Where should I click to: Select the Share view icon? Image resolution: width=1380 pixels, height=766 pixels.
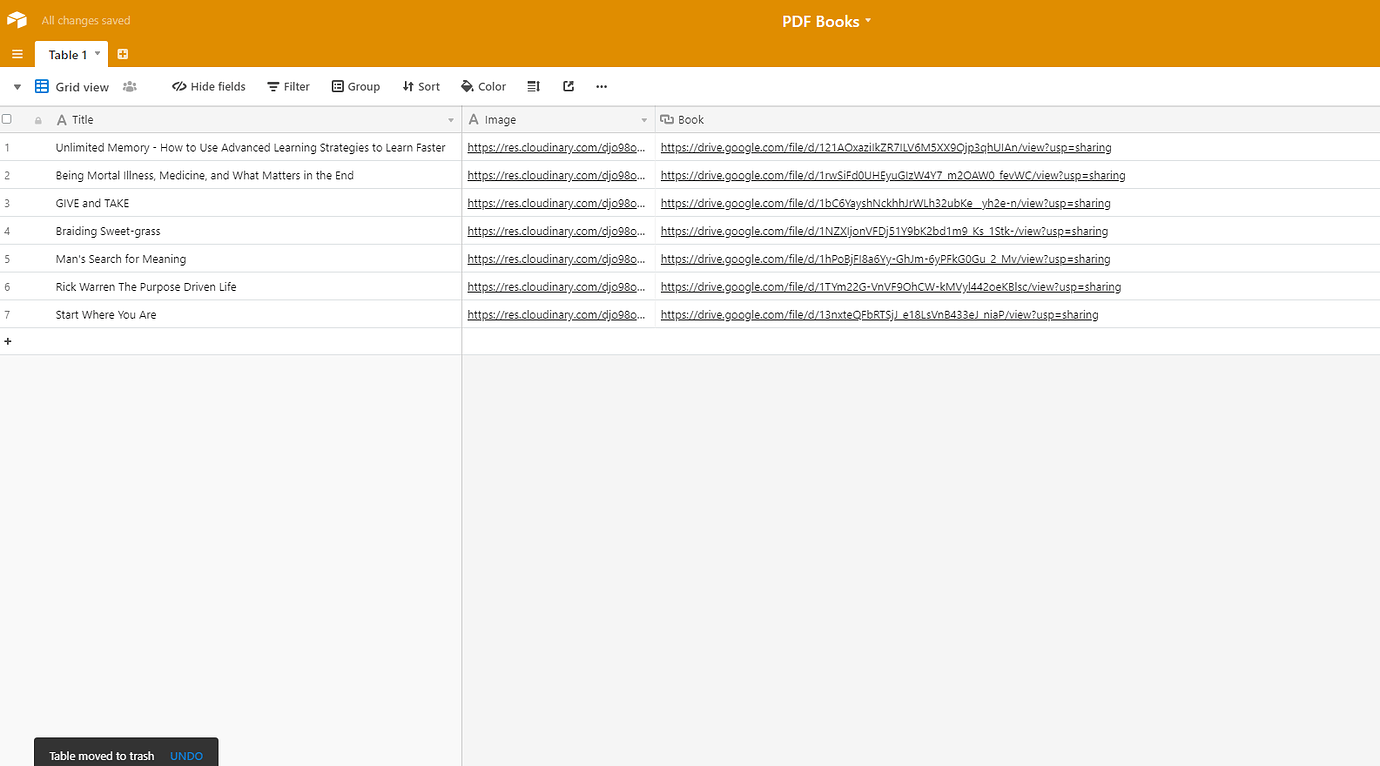pos(568,86)
